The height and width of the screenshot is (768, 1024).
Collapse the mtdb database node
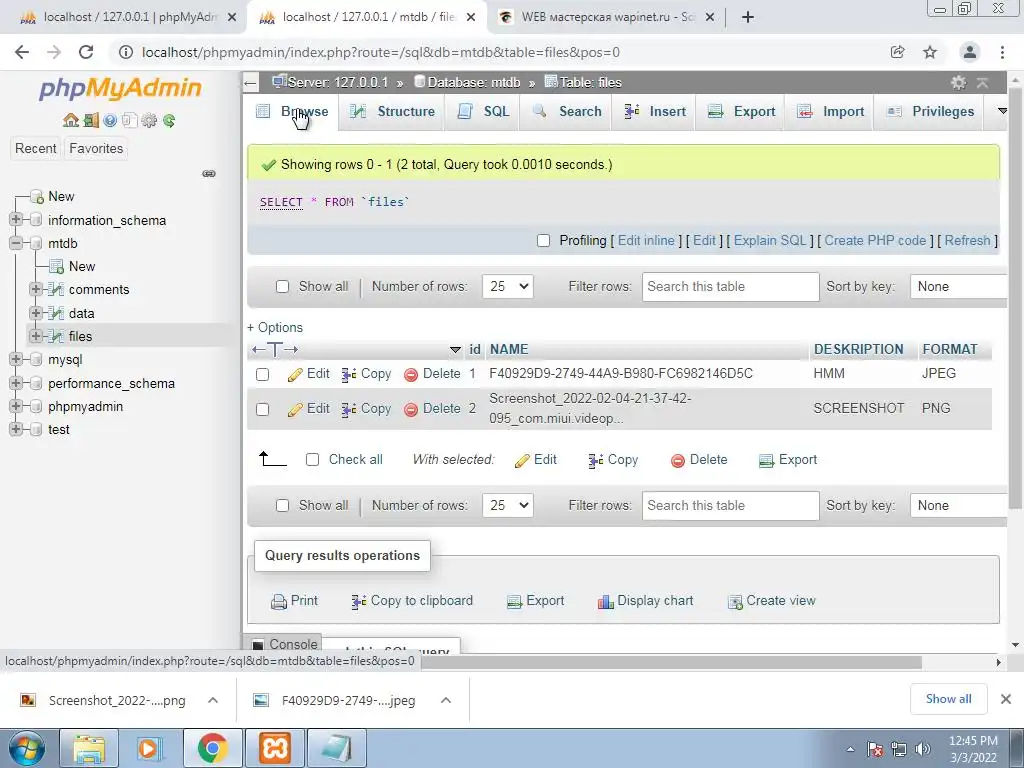(x=16, y=243)
